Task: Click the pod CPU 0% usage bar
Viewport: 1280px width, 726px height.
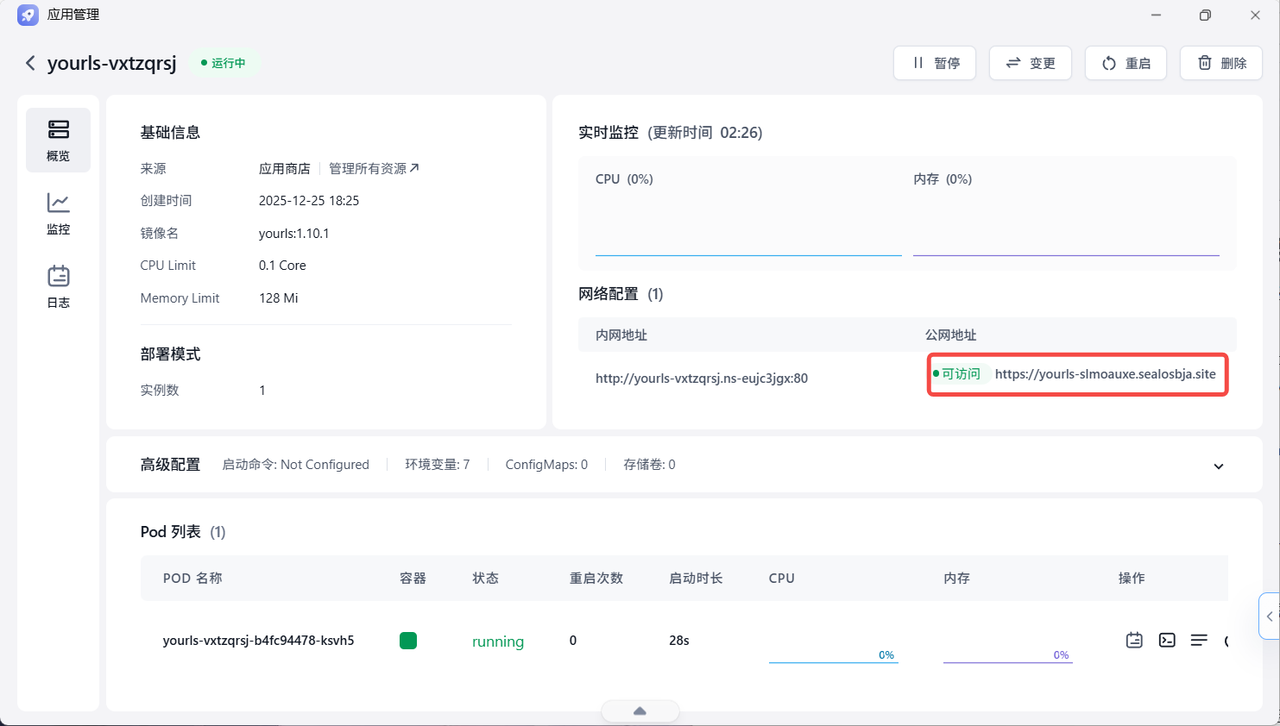Action: [x=834, y=655]
